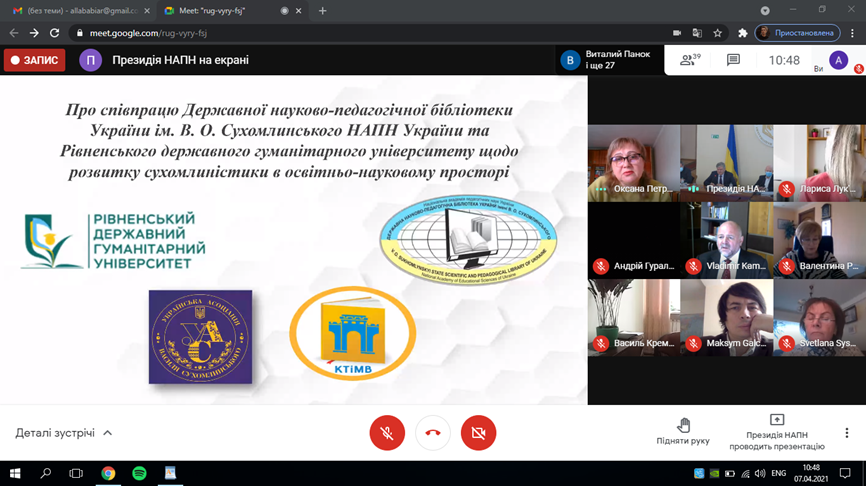The image size is (866, 486).
Task: Select Оксана Петр... video tile
Action: [x=633, y=163]
